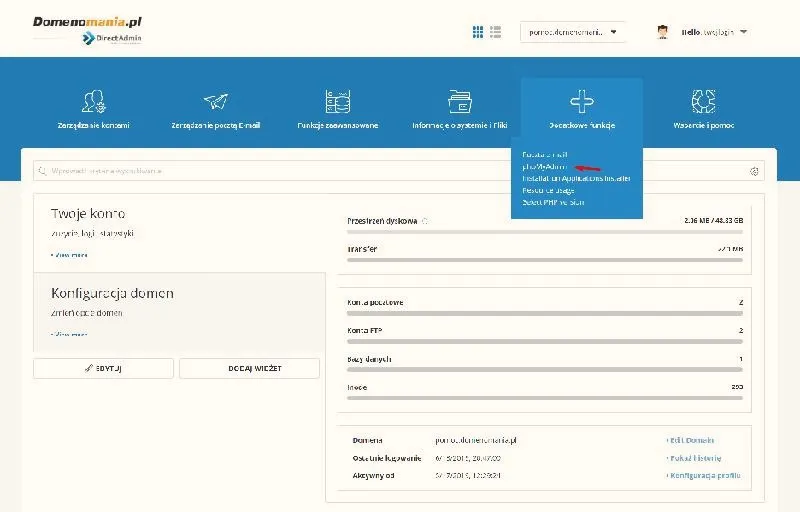The width and height of the screenshot is (800, 512).
Task: Click the search input field
Action: point(390,171)
